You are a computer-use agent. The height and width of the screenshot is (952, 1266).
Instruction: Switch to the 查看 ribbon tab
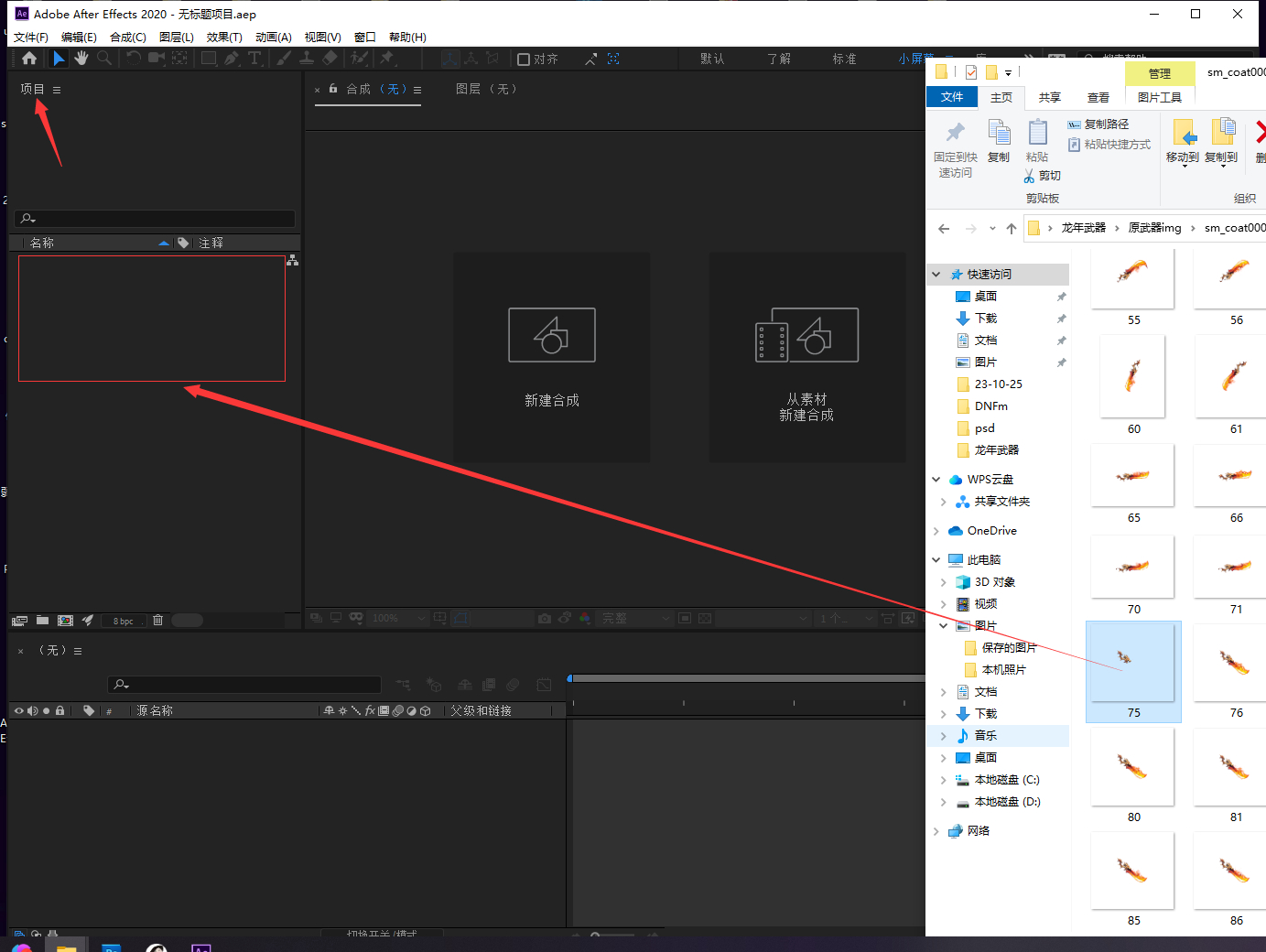[1098, 97]
